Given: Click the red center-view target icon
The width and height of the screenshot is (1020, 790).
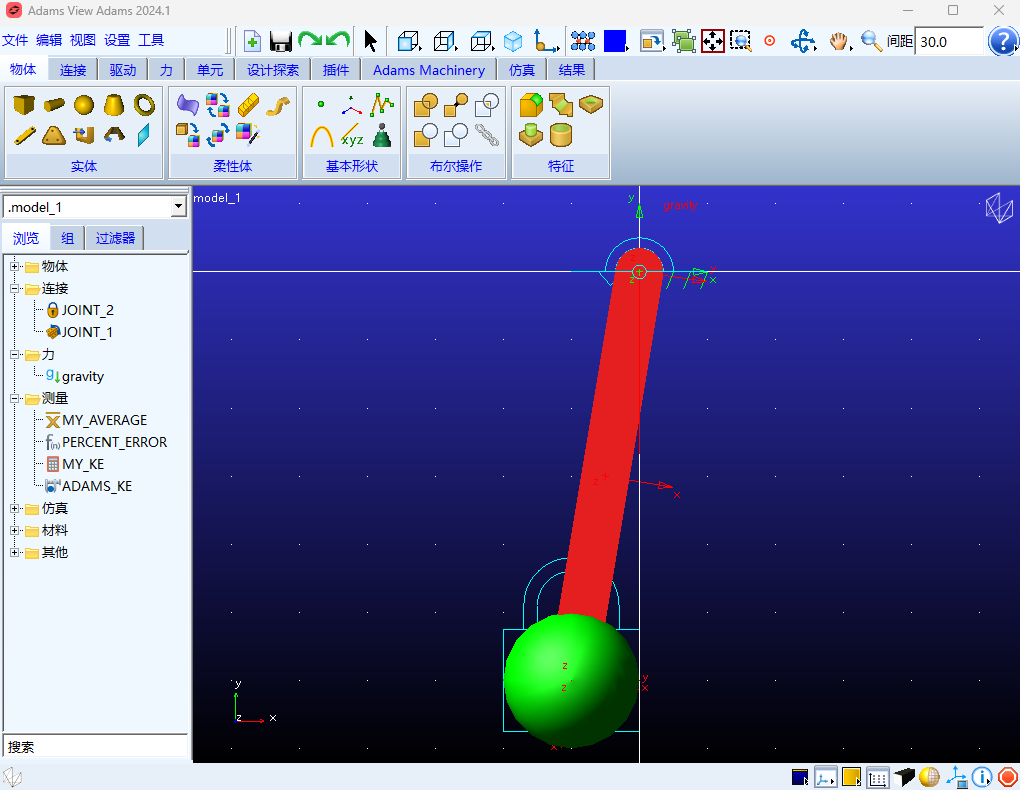Looking at the screenshot, I should click(770, 41).
